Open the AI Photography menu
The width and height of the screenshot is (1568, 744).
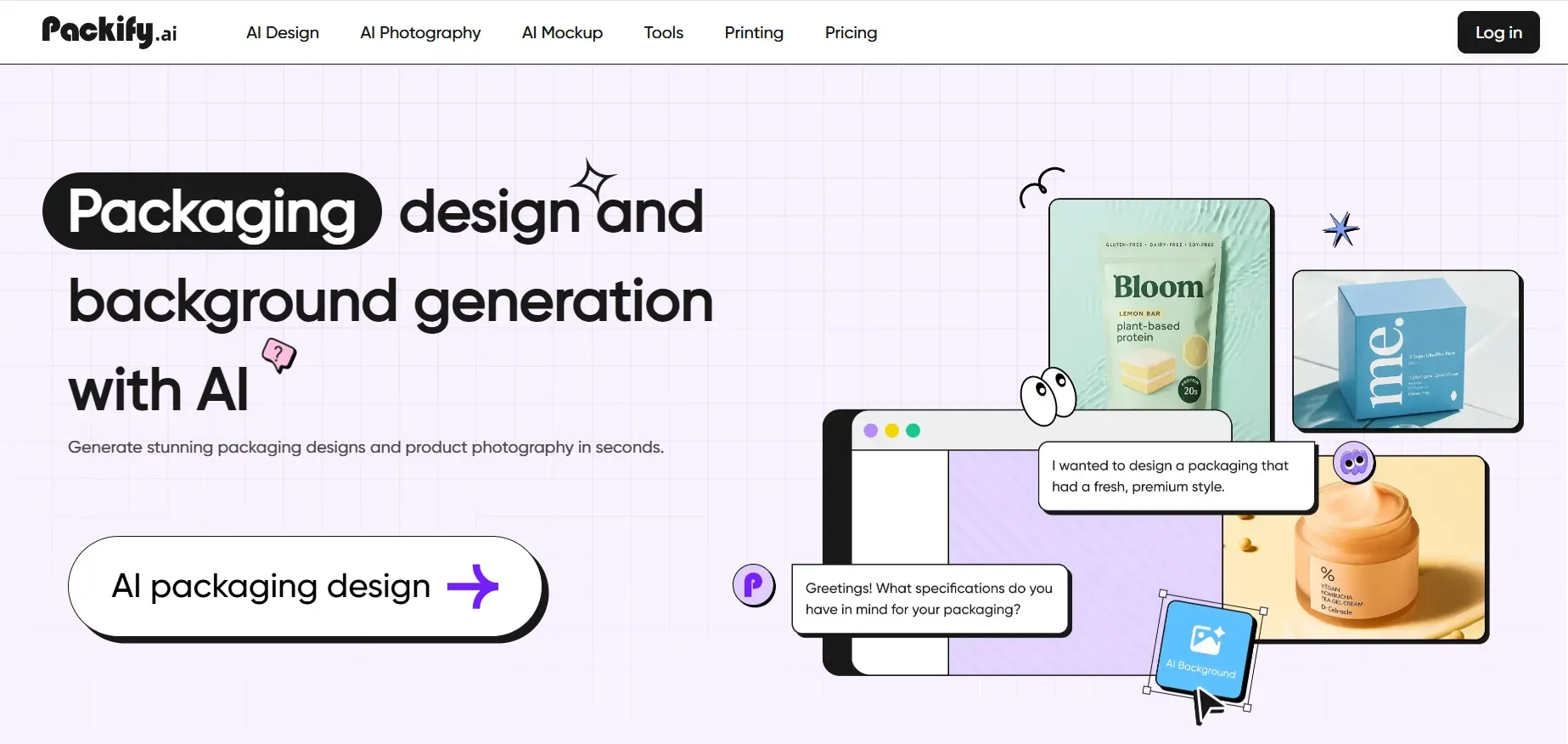click(x=420, y=32)
